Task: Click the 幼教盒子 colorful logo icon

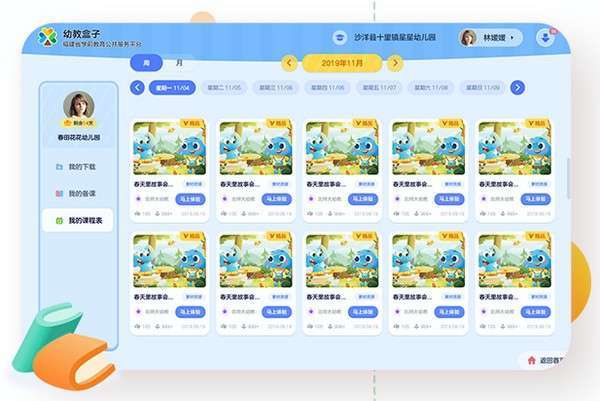Action: coord(47,38)
